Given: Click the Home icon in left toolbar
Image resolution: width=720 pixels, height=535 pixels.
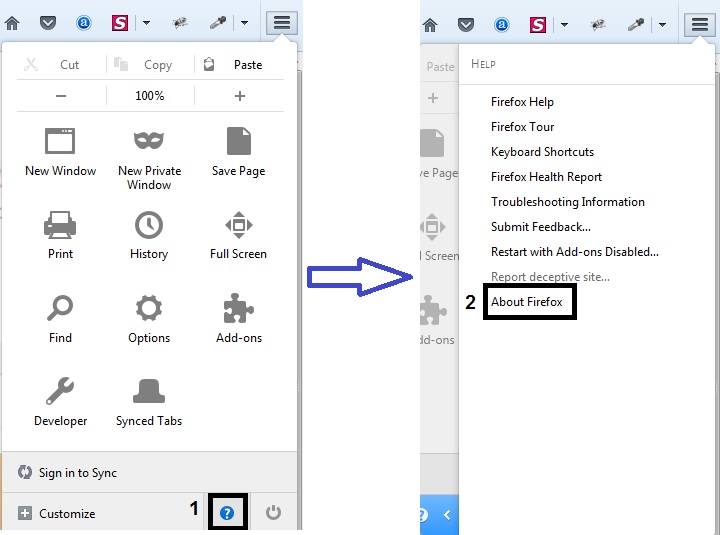Looking at the screenshot, I should pos(12,23).
